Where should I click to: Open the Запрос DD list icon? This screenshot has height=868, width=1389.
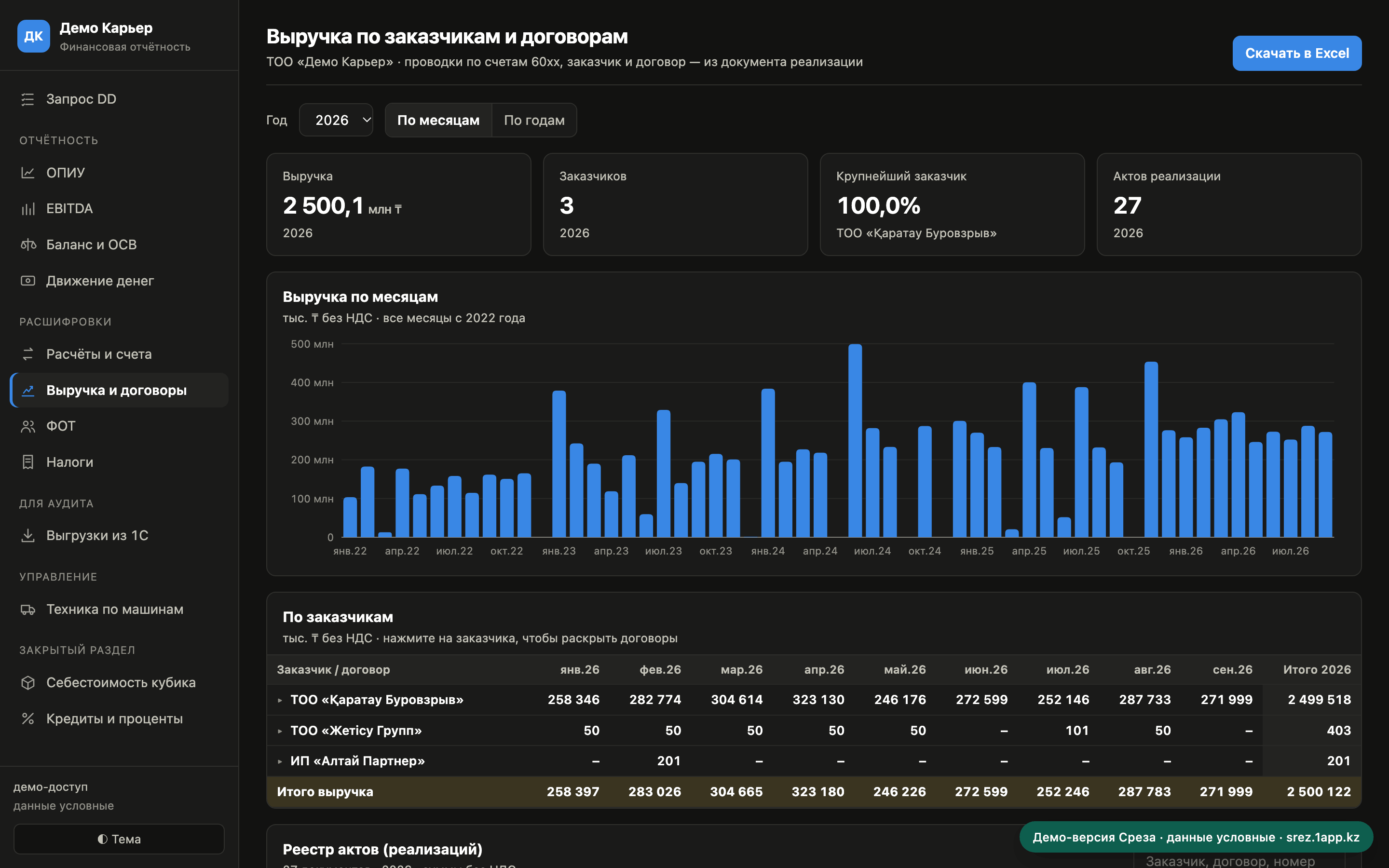pyautogui.click(x=27, y=99)
